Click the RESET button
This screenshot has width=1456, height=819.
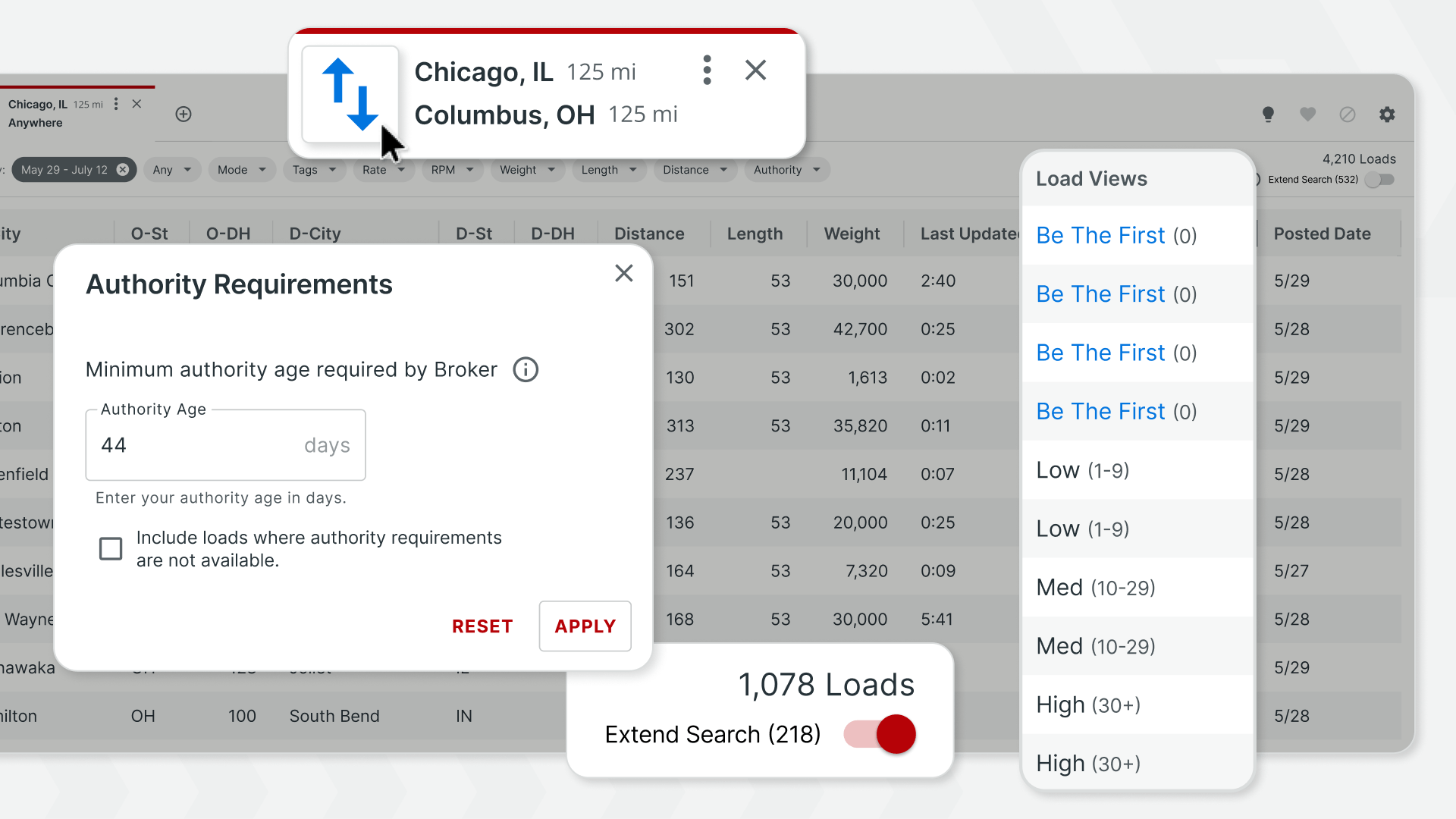(482, 626)
